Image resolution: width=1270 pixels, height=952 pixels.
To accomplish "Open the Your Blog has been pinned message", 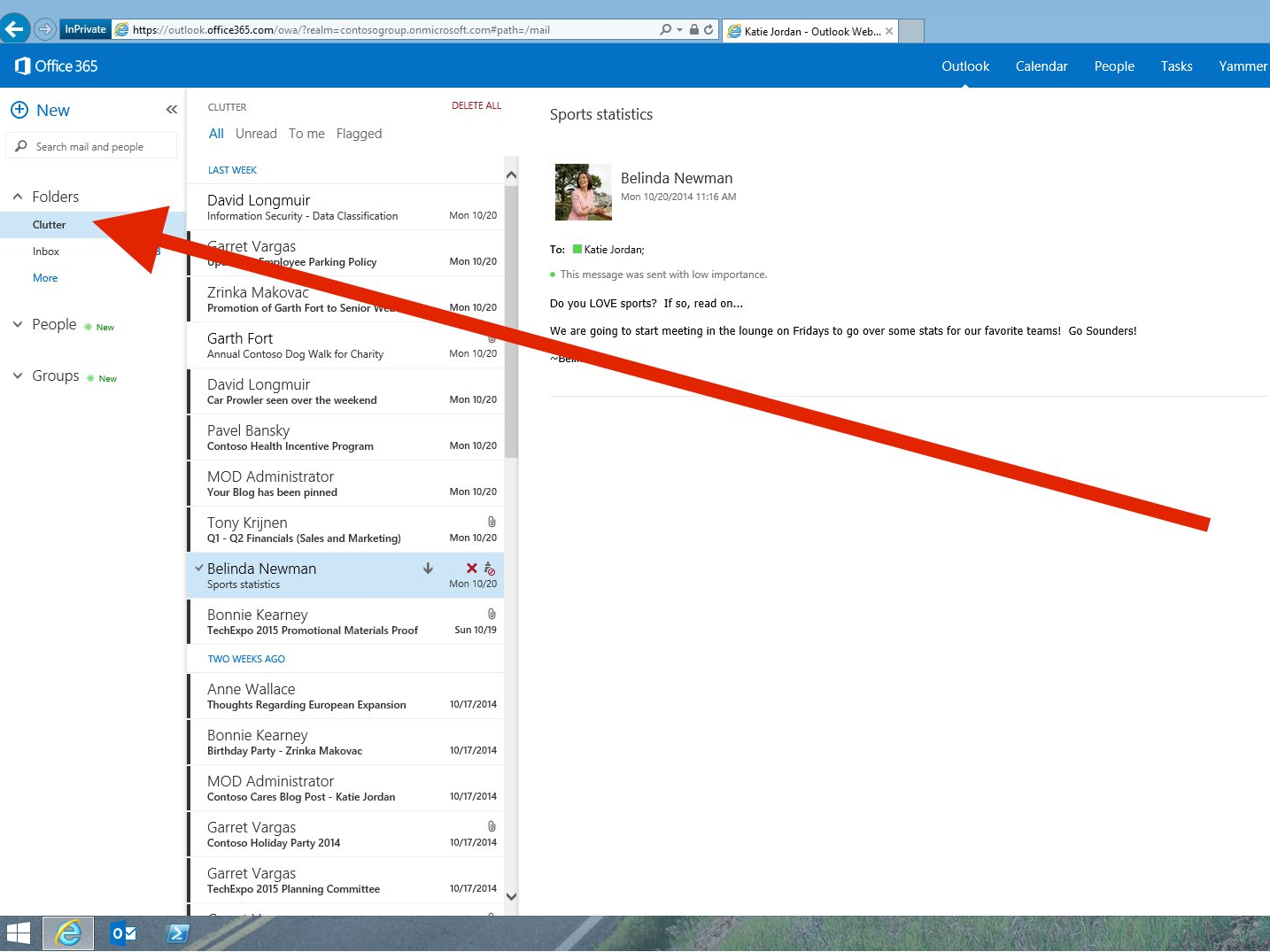I will (x=345, y=484).
